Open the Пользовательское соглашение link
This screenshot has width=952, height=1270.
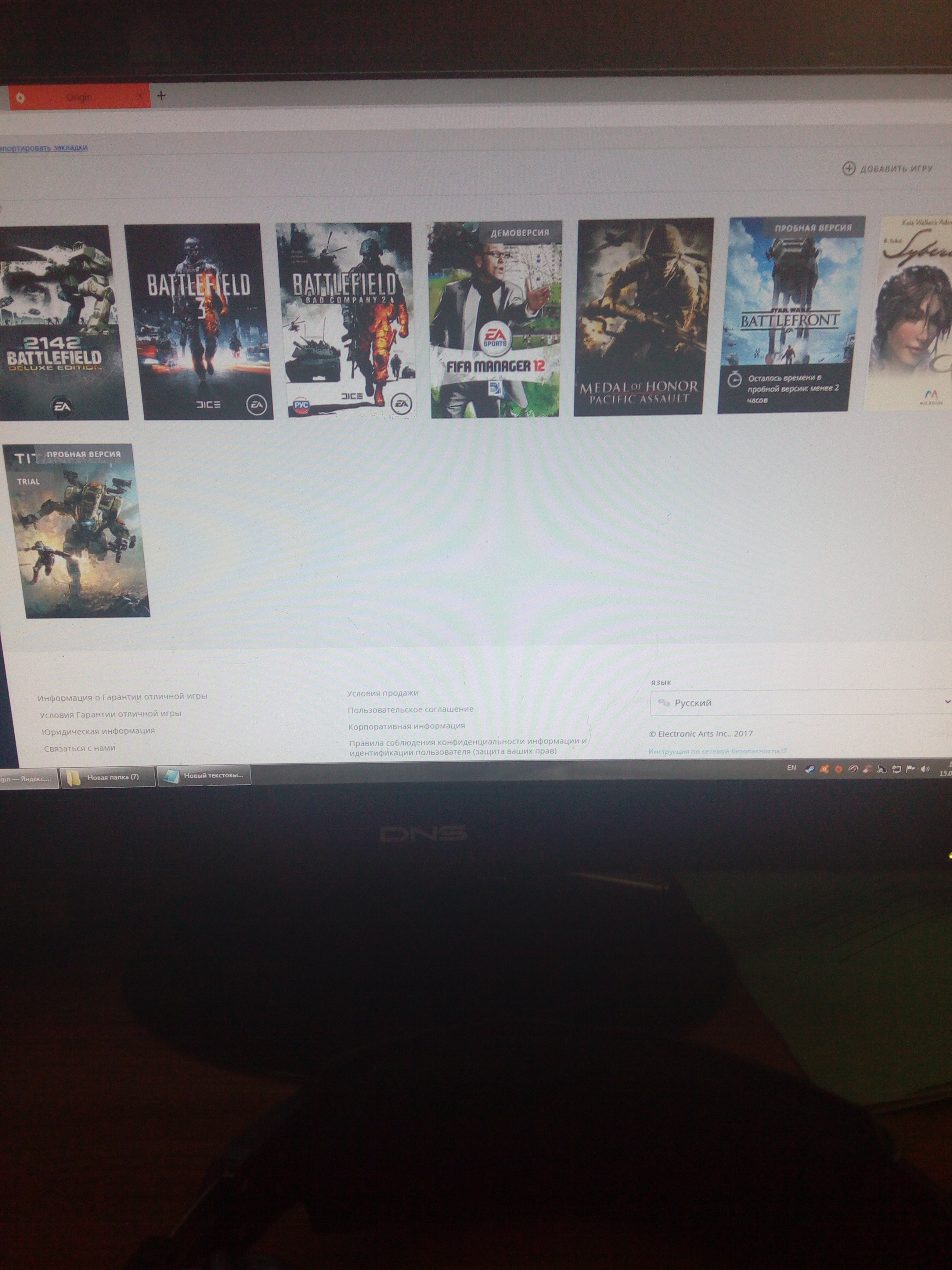click(410, 709)
